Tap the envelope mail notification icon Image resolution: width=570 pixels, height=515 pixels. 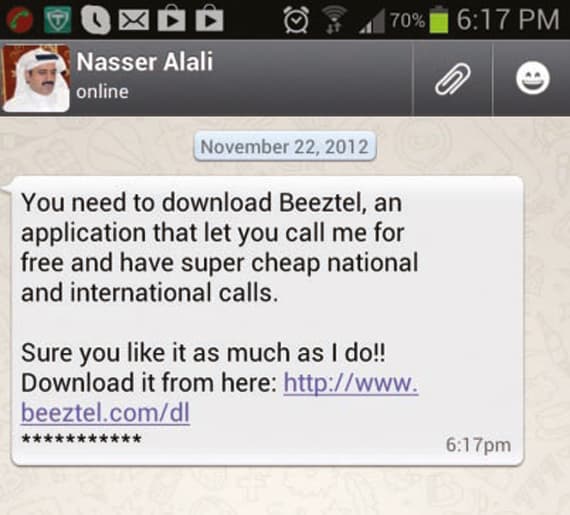tap(134, 20)
